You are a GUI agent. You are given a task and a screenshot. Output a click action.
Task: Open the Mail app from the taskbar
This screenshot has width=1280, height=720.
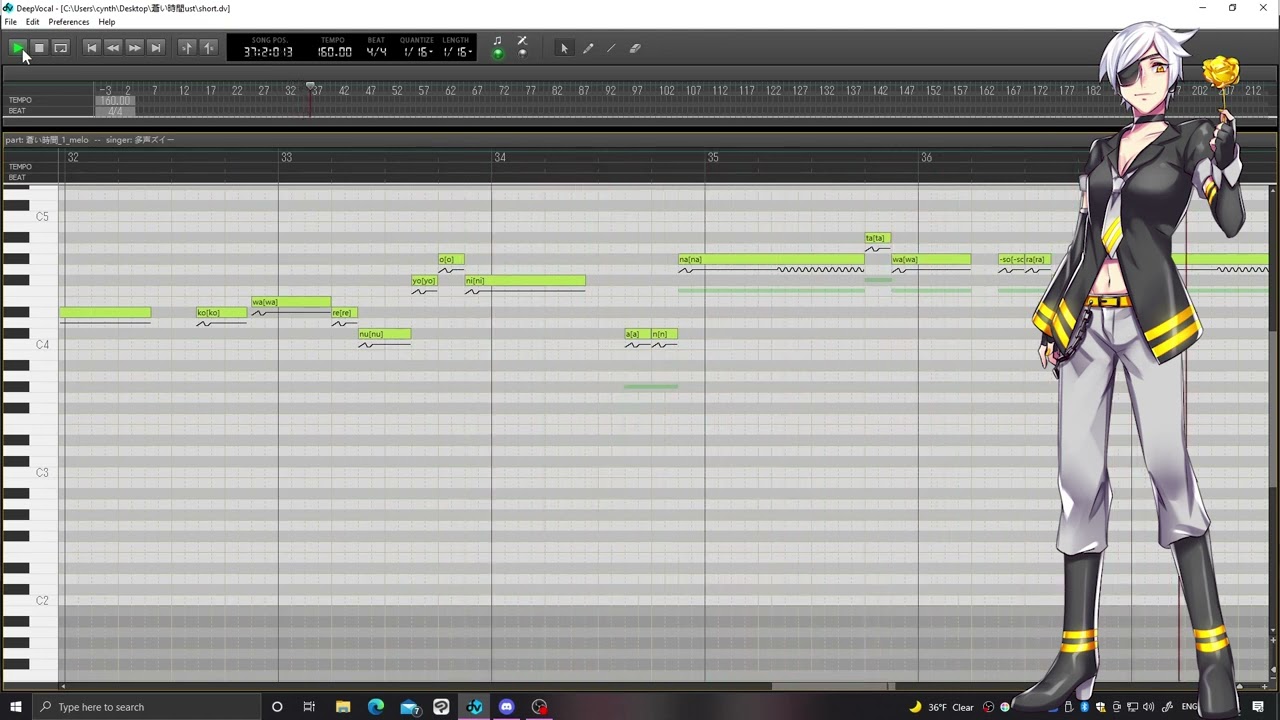409,707
